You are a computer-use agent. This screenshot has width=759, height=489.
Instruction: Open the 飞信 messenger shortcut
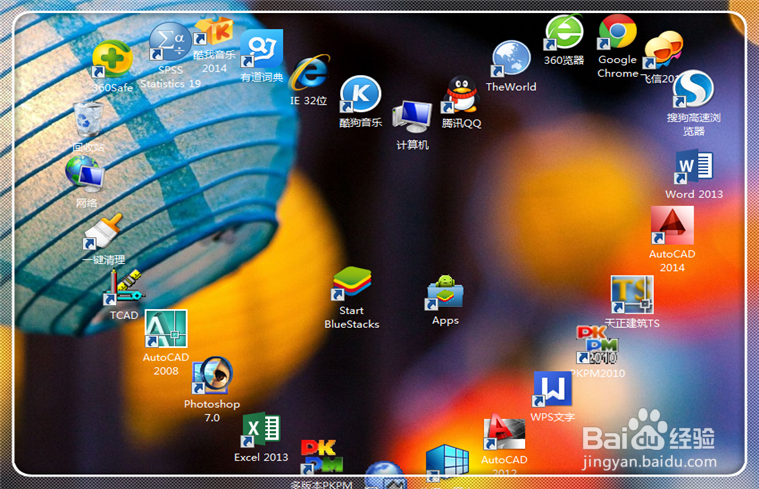tap(663, 50)
